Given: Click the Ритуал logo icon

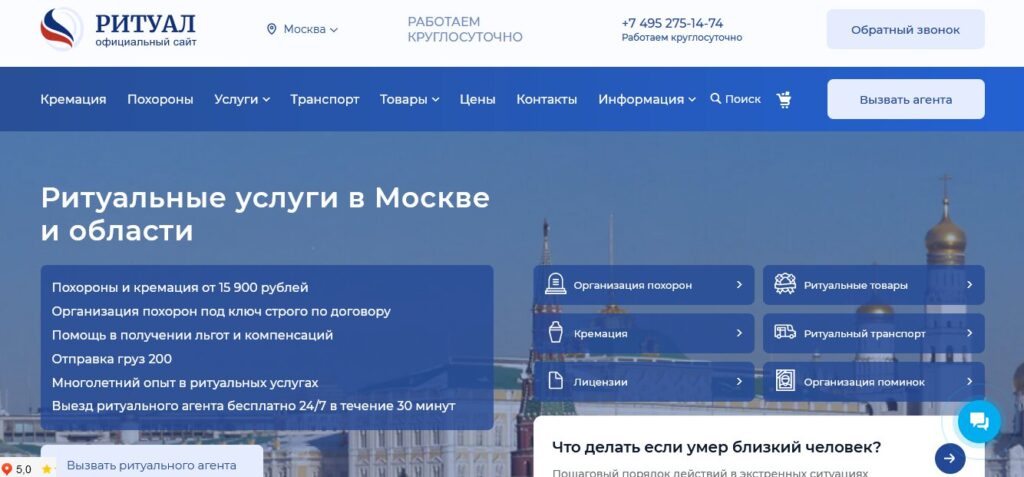Looking at the screenshot, I should 62,29.
